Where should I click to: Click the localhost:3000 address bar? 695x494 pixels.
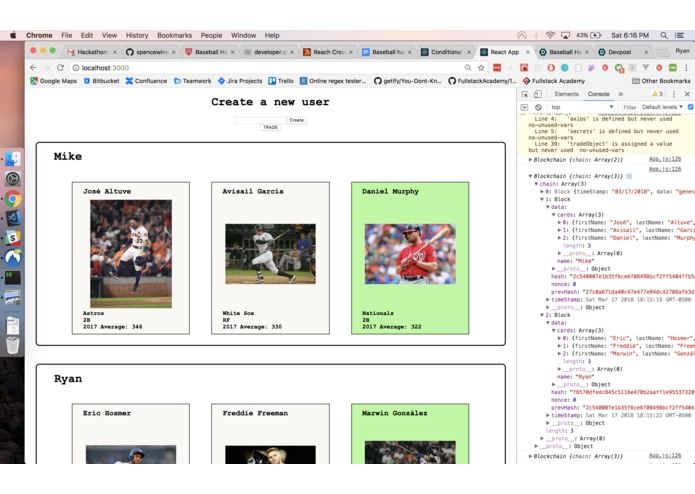(x=266, y=68)
